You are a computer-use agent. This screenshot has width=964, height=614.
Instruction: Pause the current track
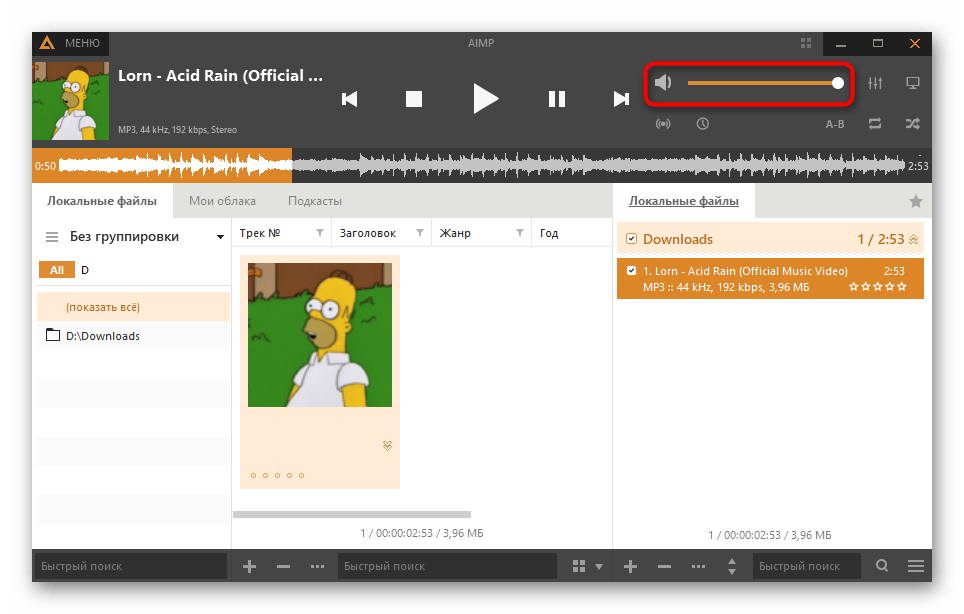pyautogui.click(x=556, y=99)
